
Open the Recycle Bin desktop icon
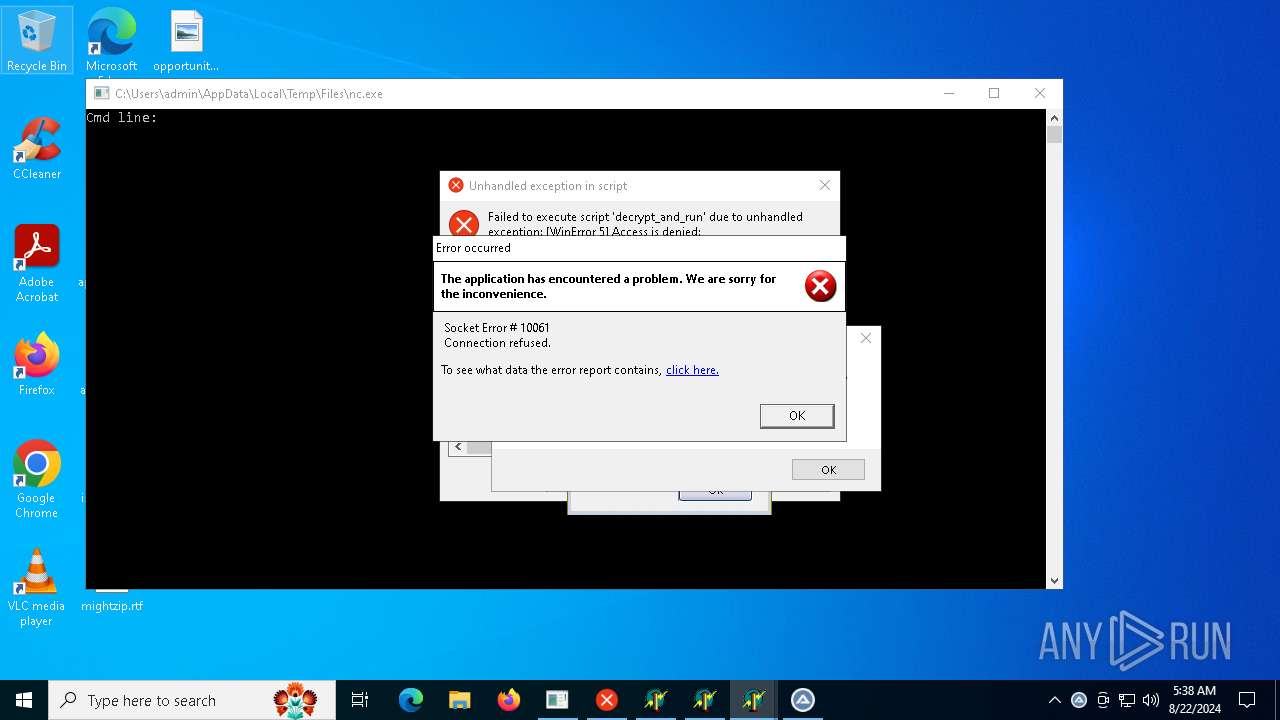[x=37, y=40]
